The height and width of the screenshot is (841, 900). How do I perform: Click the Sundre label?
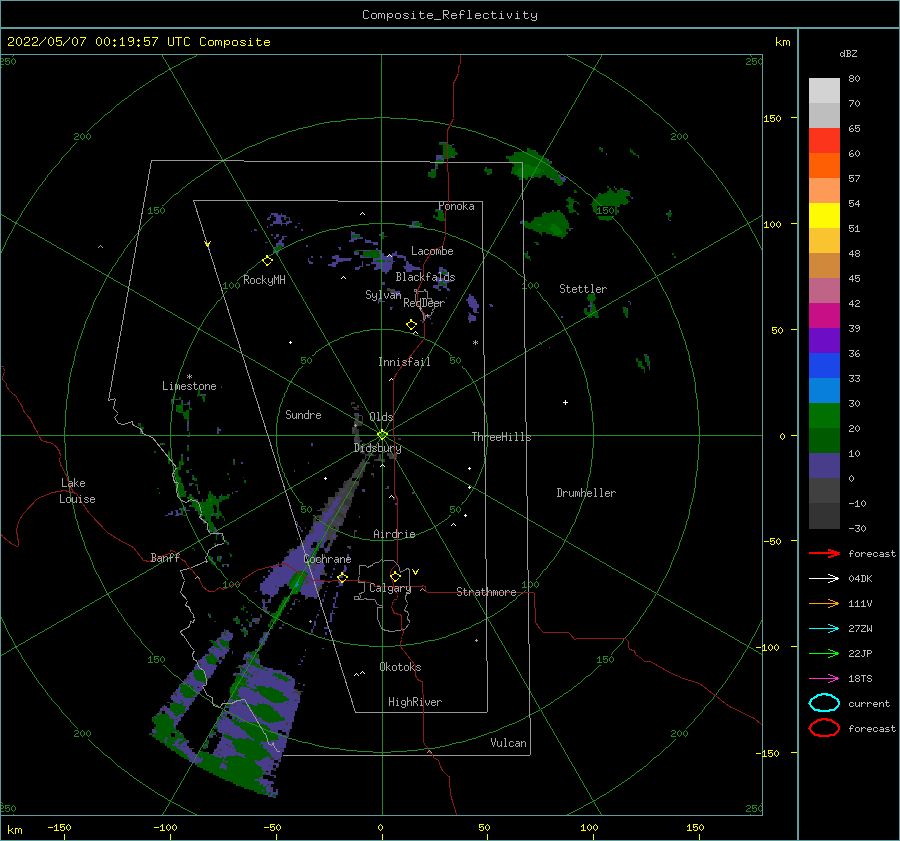click(x=303, y=414)
